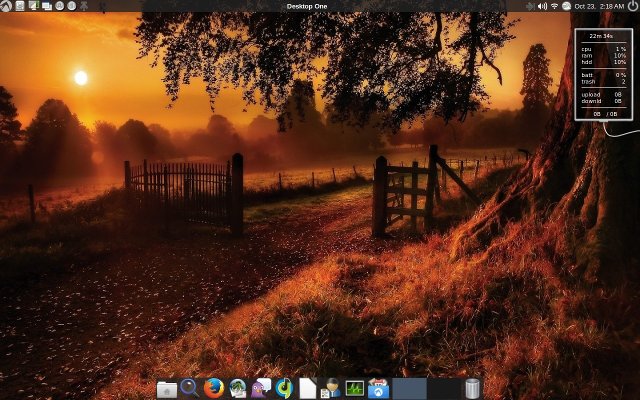Viewport: 640px width, 400px height.
Task: Click the second round grey panel icon
Action: (71, 6)
